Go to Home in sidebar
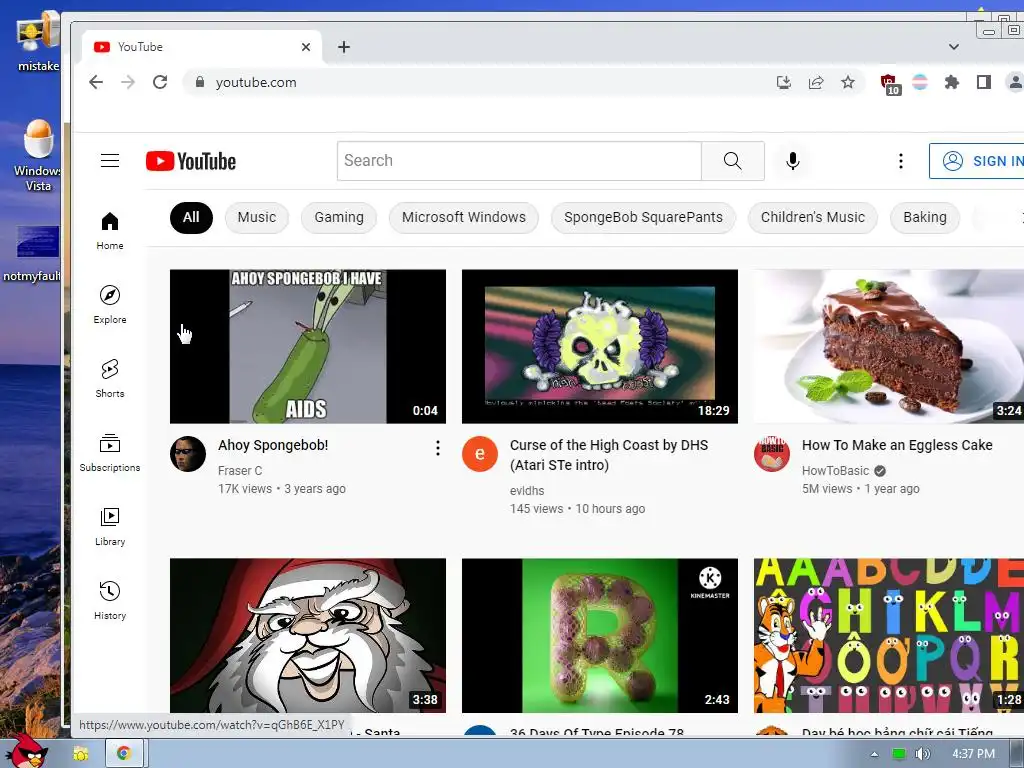This screenshot has height=768, width=1024. (110, 231)
